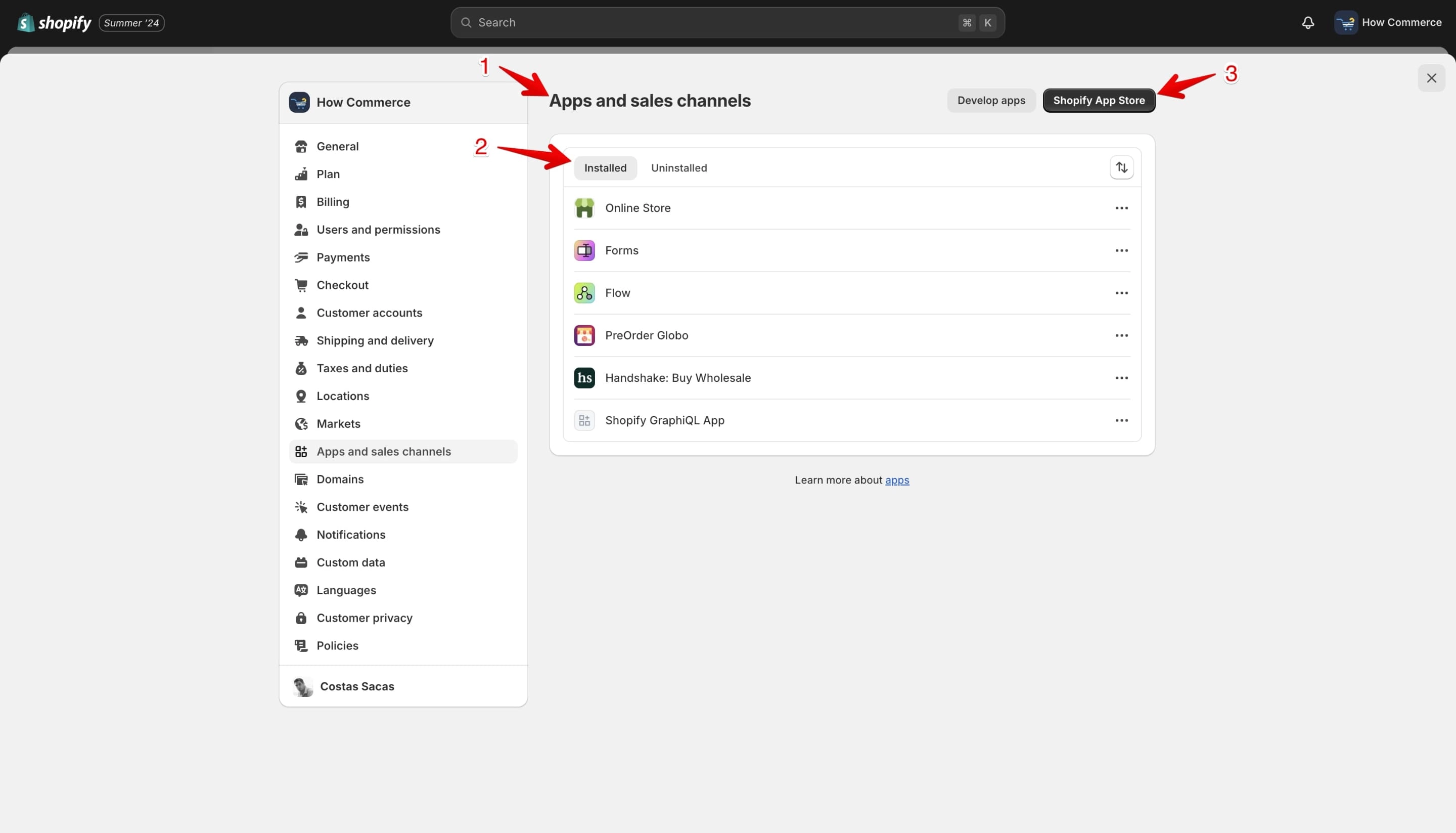Click the Shopify GraphiQL App icon
Screen dimensions: 1456x833
[x=584, y=420]
